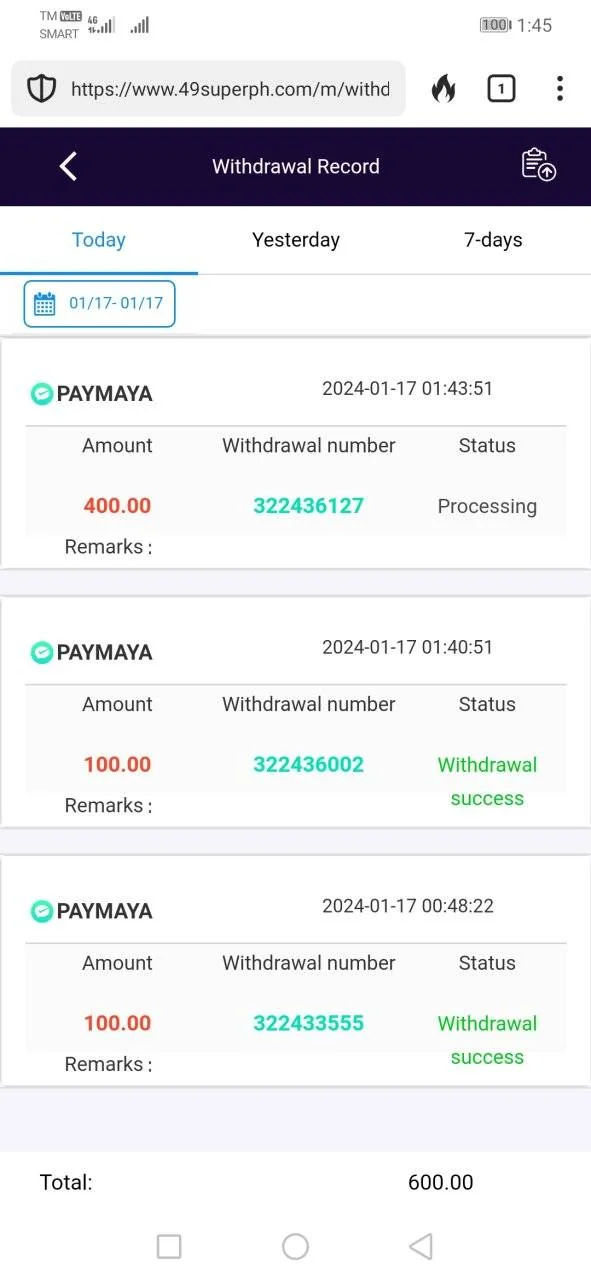The image size is (591, 1280).
Task: Select withdrawal number 322436127
Action: click(x=309, y=506)
